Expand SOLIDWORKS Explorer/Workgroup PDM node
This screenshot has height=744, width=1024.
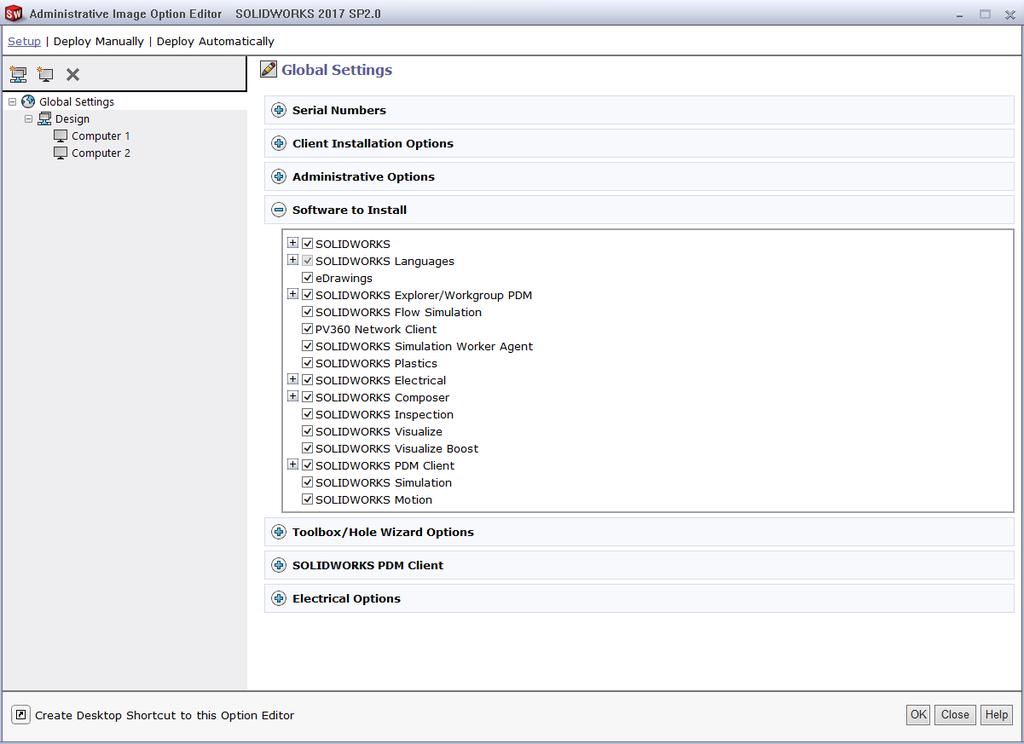[293, 294]
